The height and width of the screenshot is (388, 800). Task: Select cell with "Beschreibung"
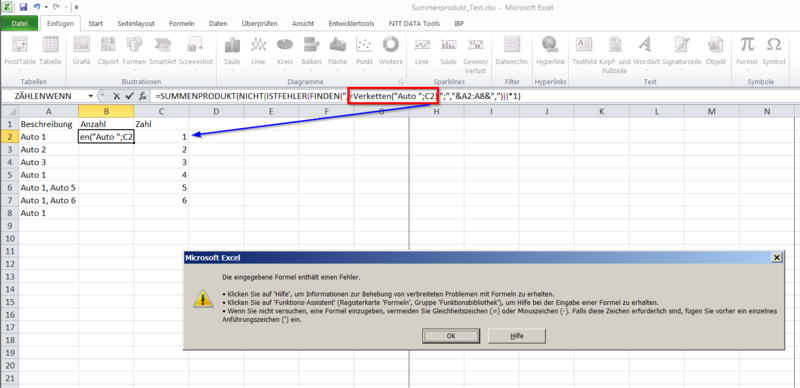click(x=48, y=124)
